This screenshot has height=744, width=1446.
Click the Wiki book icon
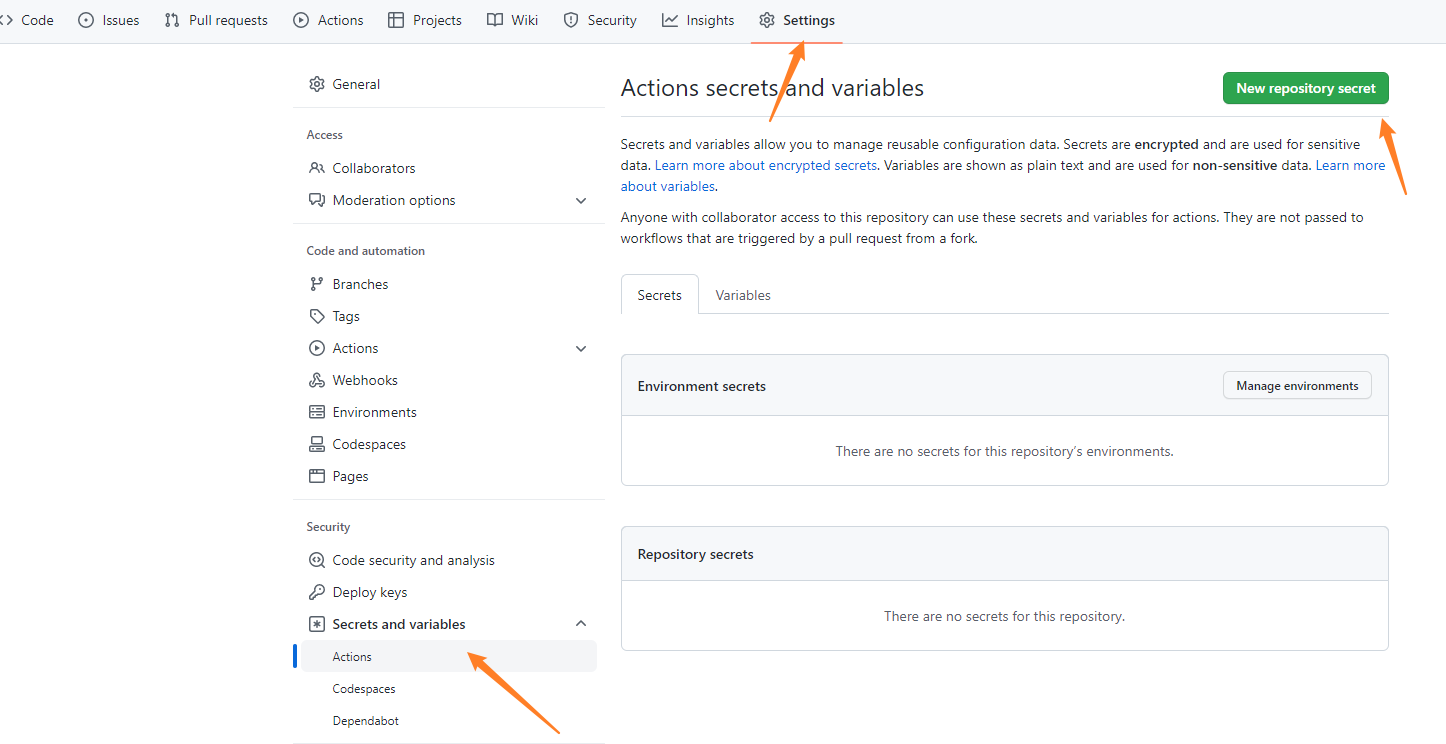point(495,20)
